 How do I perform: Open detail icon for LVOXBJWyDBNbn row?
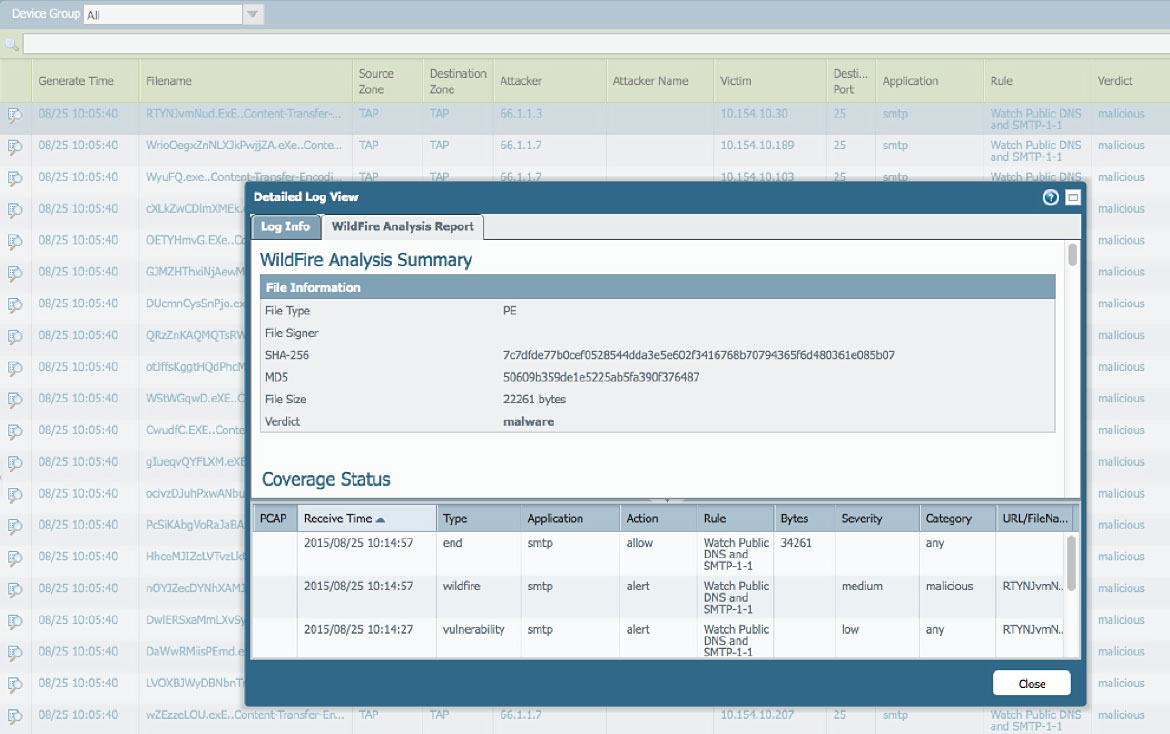(15, 684)
